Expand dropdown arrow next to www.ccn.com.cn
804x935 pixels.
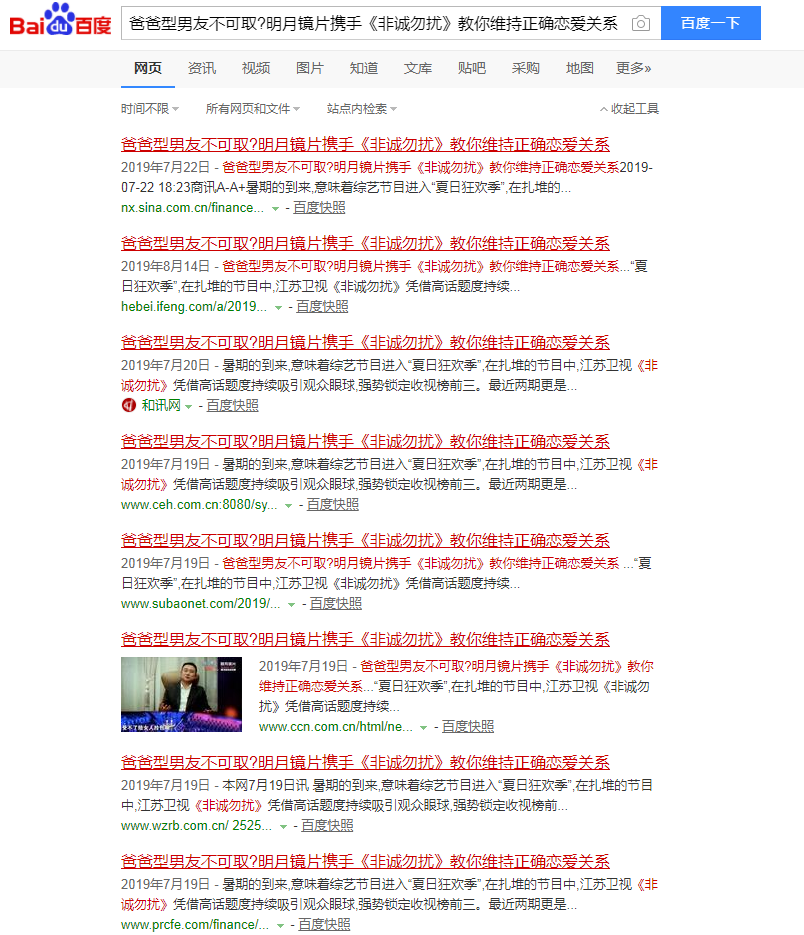click(x=423, y=727)
